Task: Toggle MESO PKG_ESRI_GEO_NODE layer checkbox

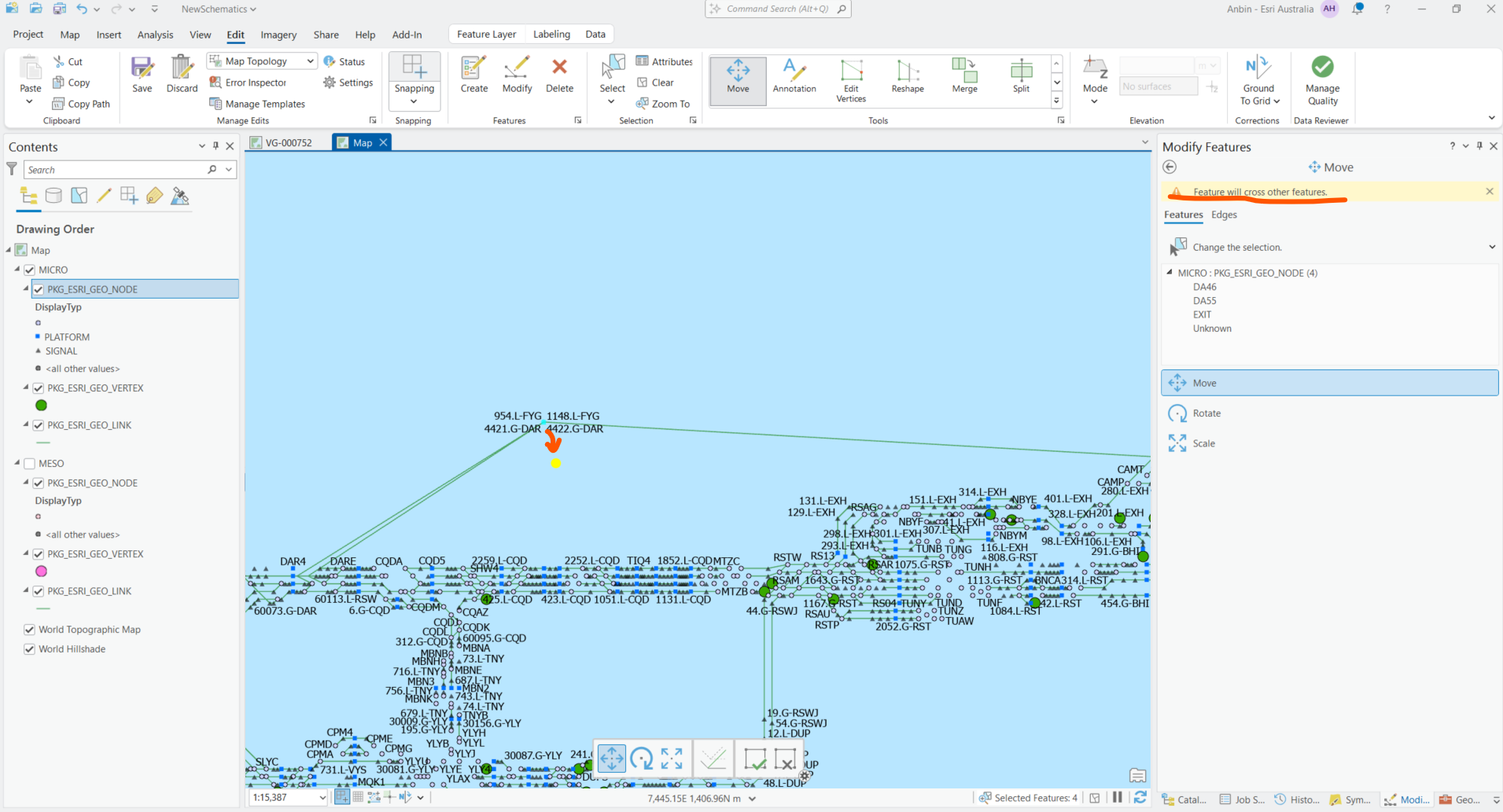Action: 38,483
